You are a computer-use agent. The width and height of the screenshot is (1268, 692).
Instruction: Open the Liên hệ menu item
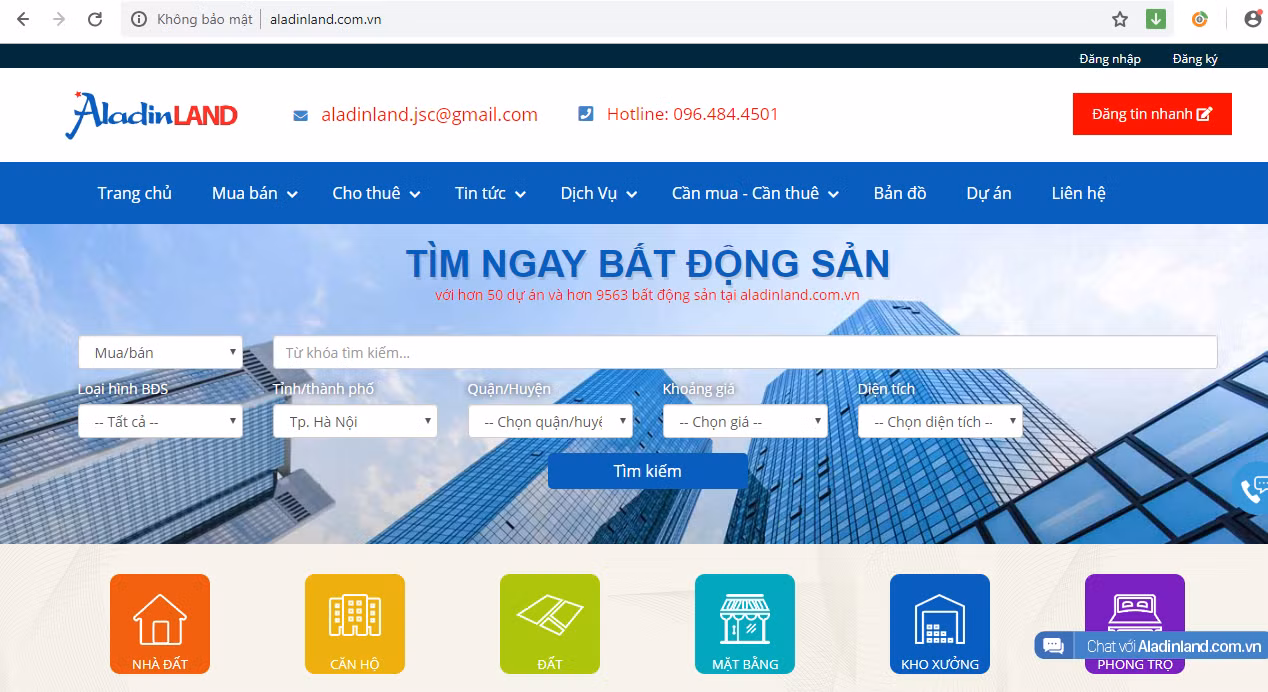point(1078,193)
